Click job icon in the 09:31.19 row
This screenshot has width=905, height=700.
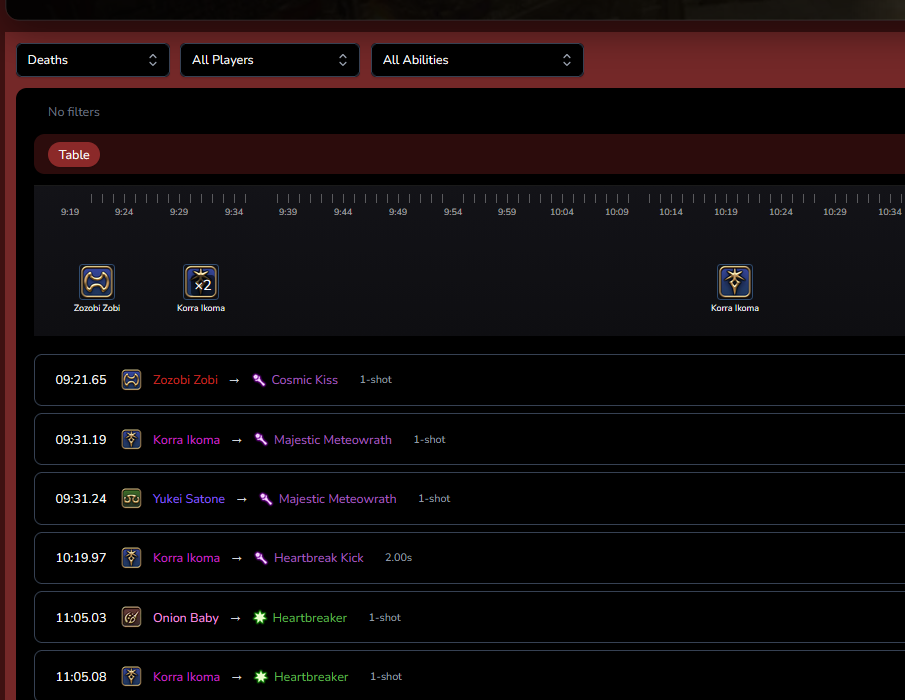(132, 439)
